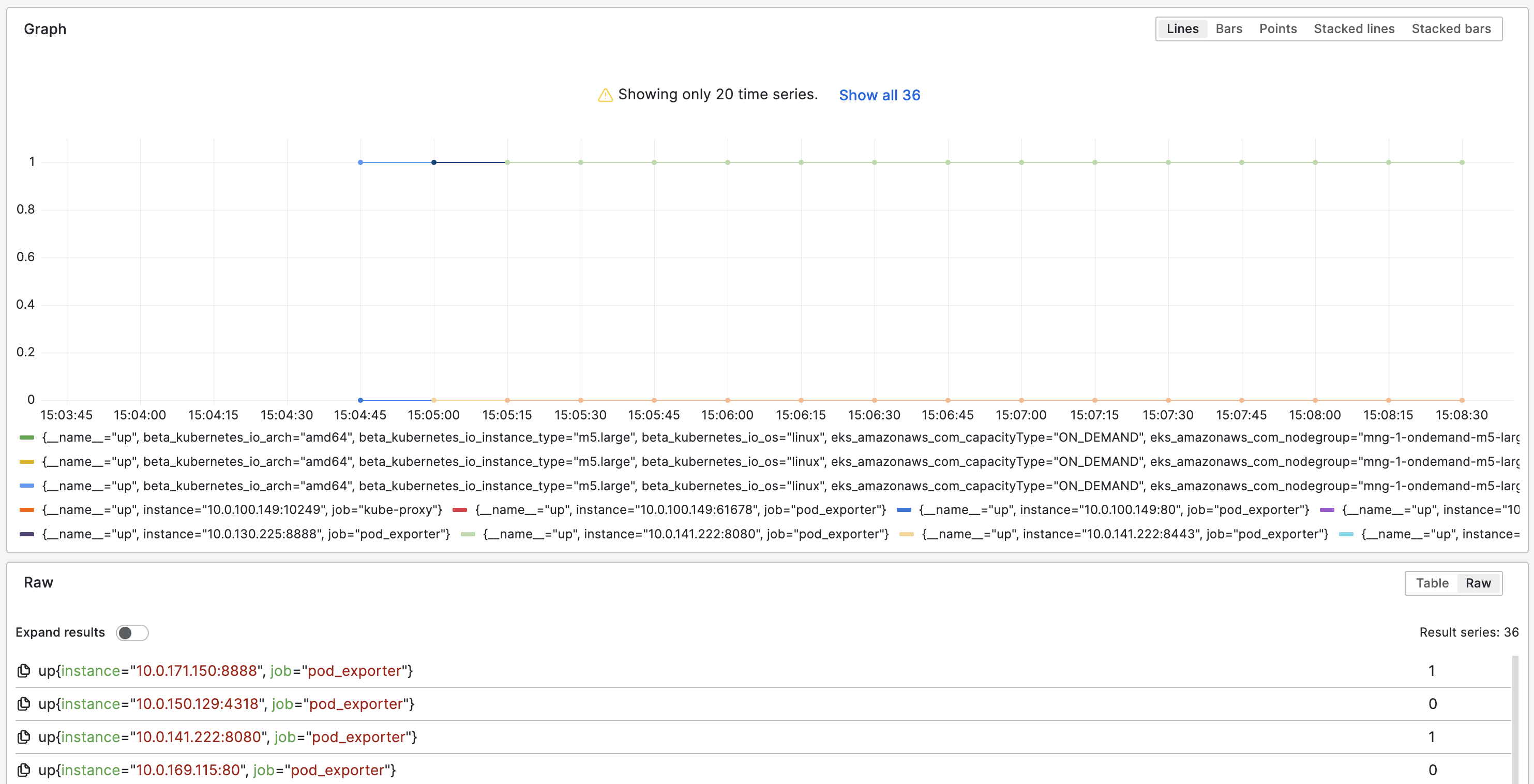Toggle kube-proxy 10.0.100.149:10249 legend series
Image resolution: width=1534 pixels, height=784 pixels.
(x=241, y=509)
